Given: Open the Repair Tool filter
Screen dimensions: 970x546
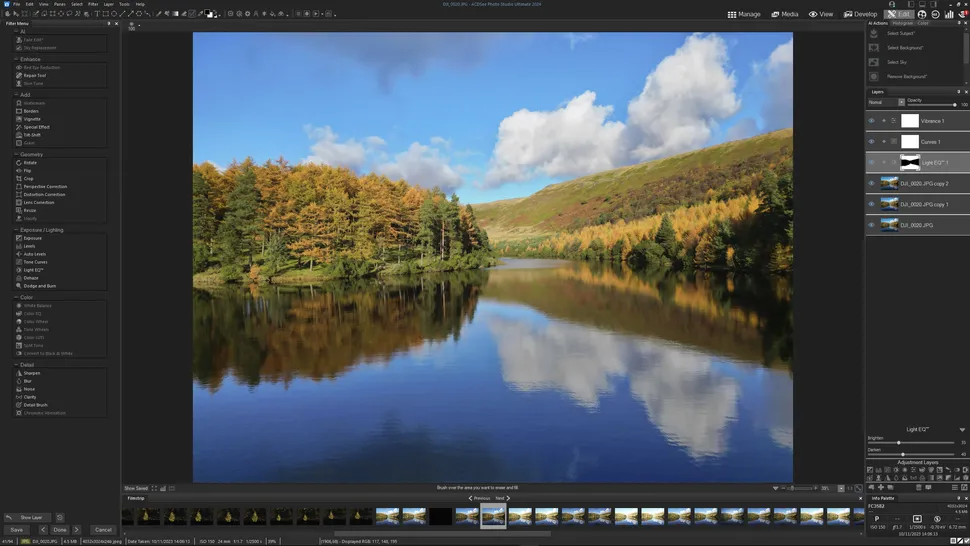Looking at the screenshot, I should [x=34, y=75].
